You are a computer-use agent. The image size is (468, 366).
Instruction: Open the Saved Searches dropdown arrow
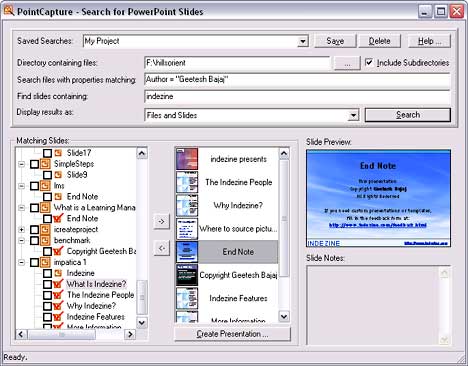[302, 41]
